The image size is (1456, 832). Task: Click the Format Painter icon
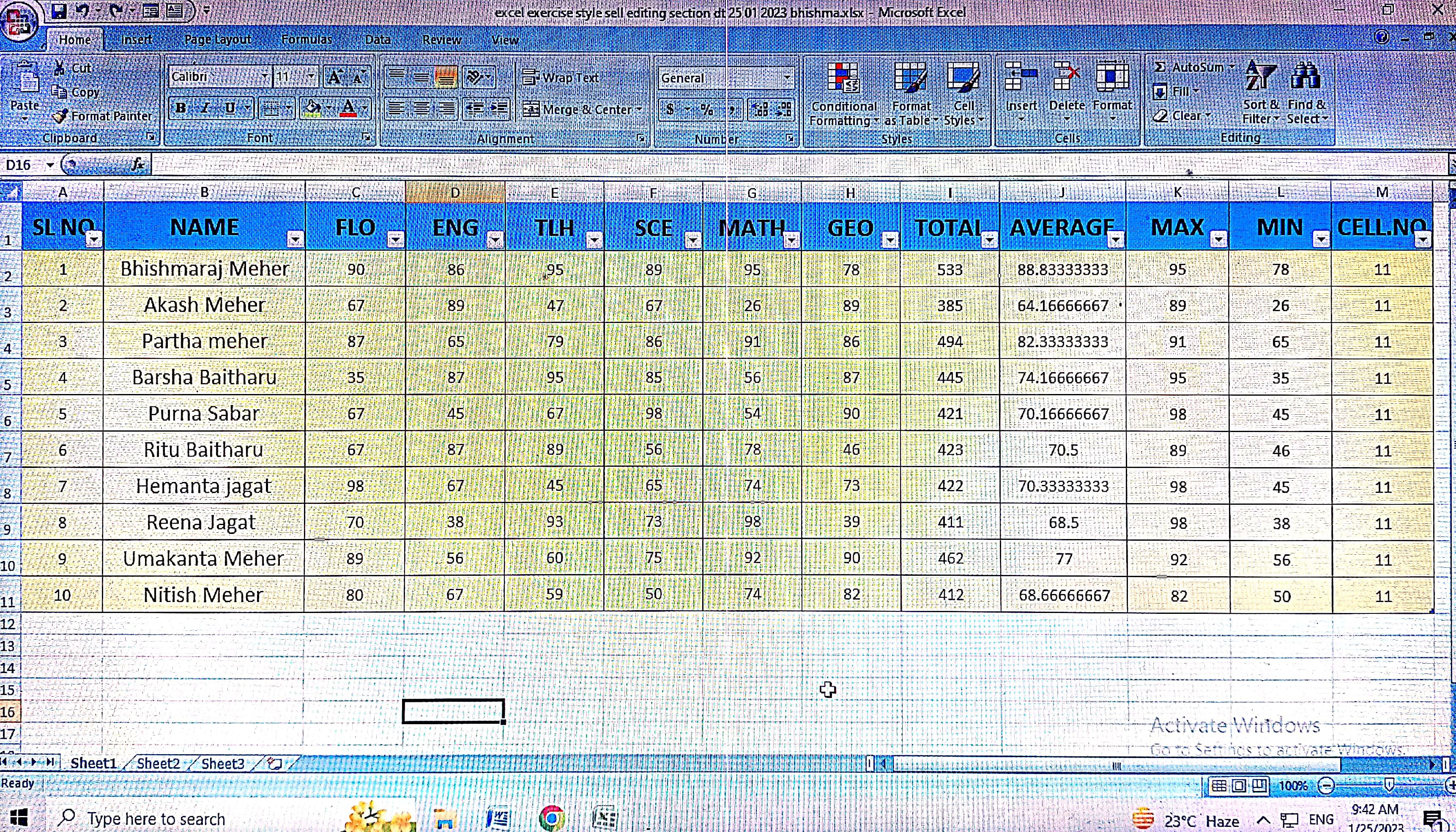pyautogui.click(x=60, y=116)
